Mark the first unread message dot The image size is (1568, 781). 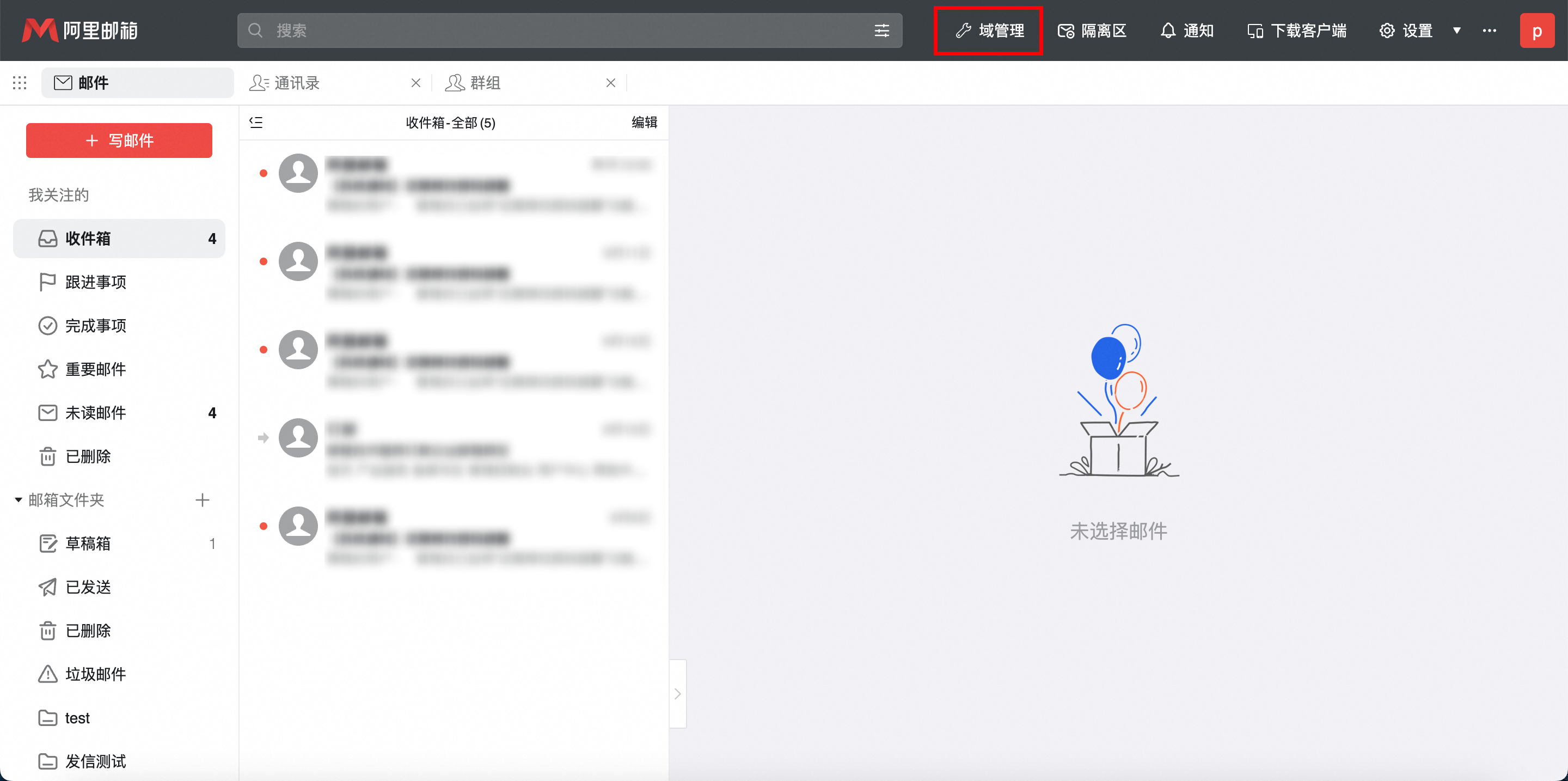[x=263, y=174]
